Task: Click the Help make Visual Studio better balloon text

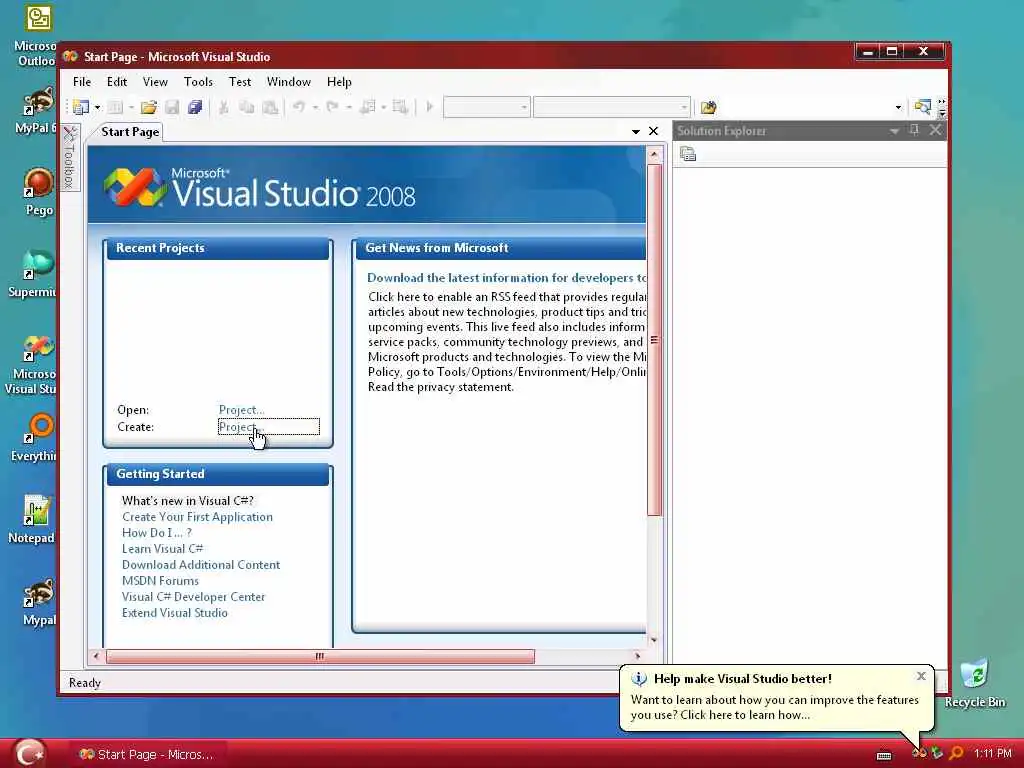Action: click(x=775, y=707)
